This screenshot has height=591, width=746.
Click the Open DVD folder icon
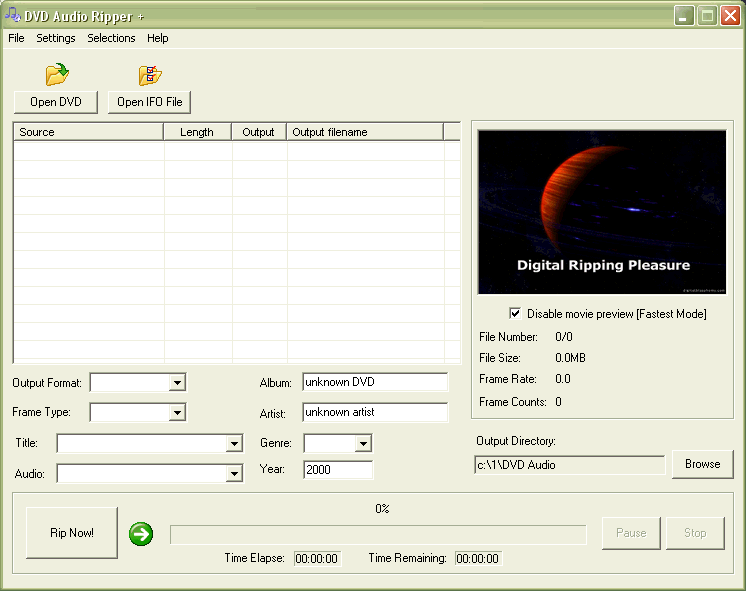coord(56,75)
